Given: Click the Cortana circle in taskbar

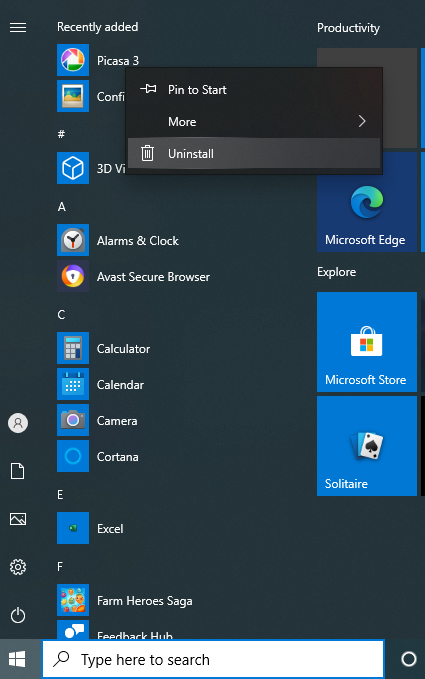Looking at the screenshot, I should click(x=409, y=659).
